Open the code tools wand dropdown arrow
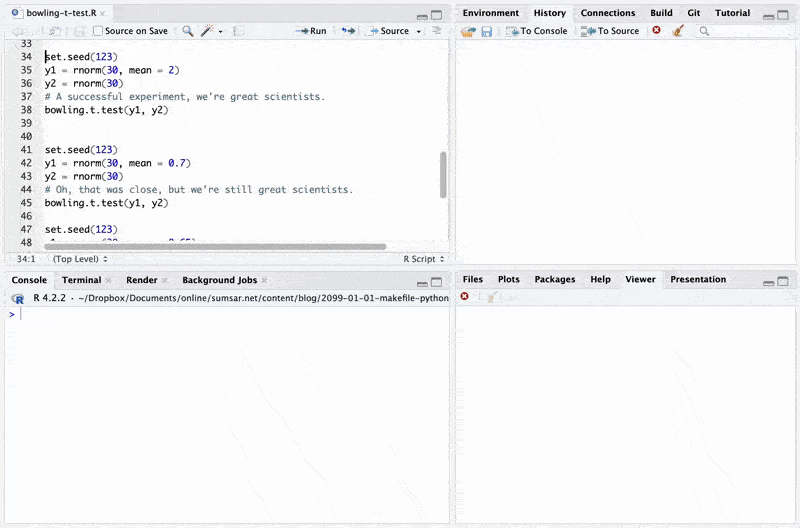 220,32
